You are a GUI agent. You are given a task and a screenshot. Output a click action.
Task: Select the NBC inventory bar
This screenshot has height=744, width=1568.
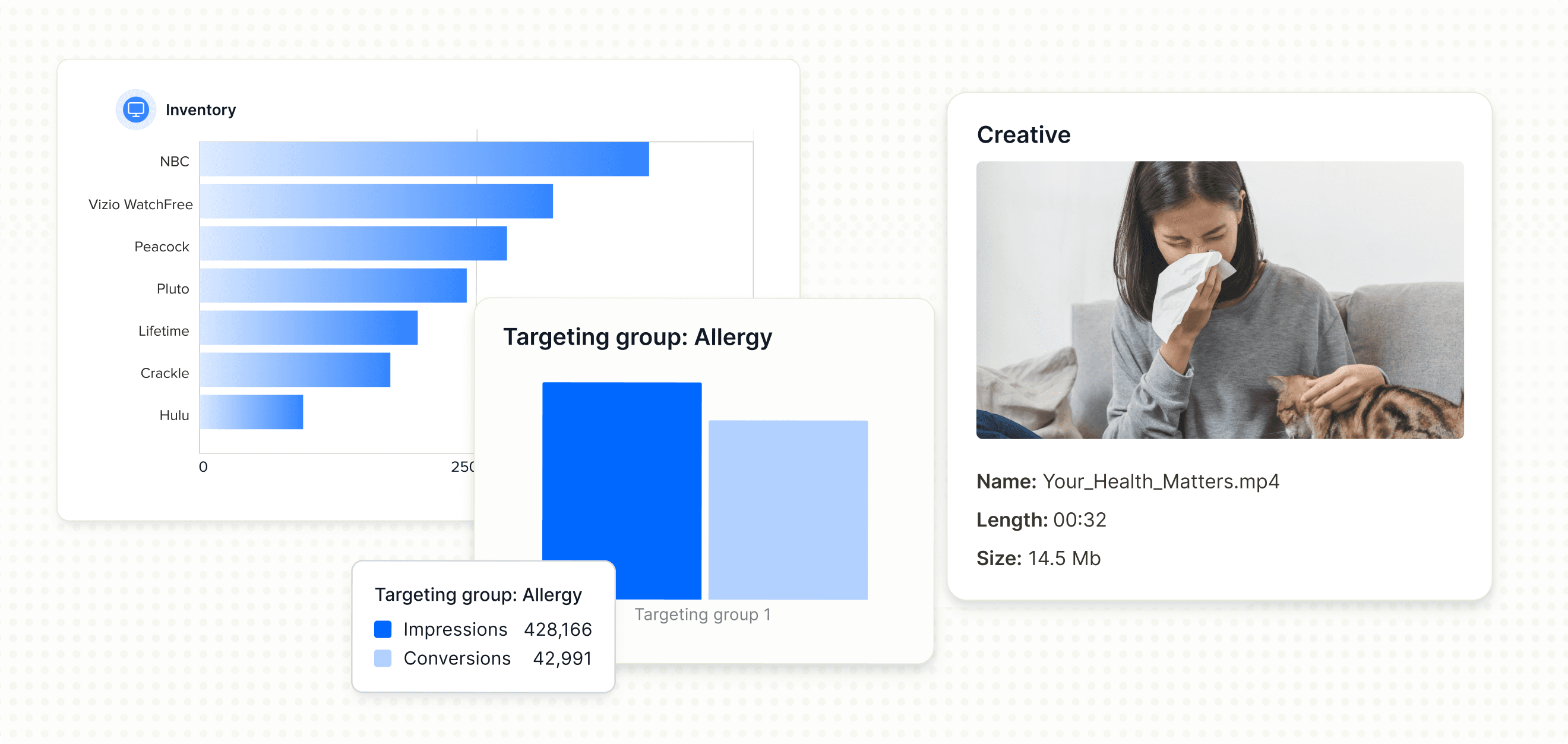(423, 159)
